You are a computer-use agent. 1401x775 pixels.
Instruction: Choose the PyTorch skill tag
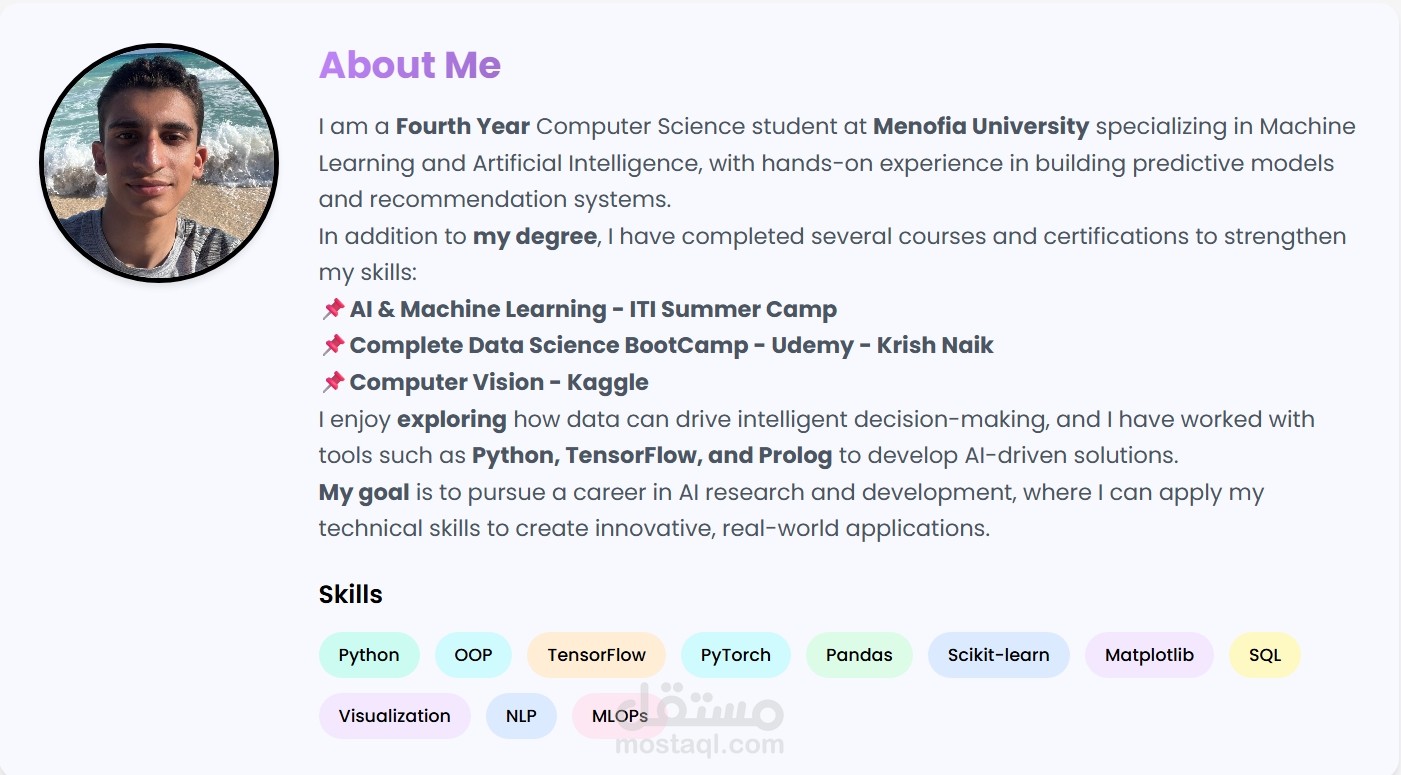[735, 655]
